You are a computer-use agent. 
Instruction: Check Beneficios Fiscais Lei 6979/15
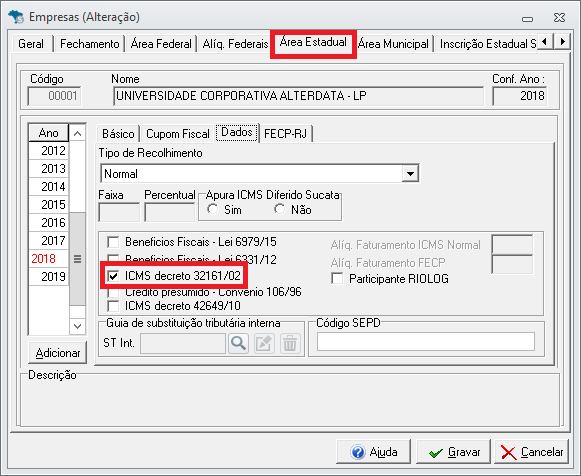coord(113,242)
